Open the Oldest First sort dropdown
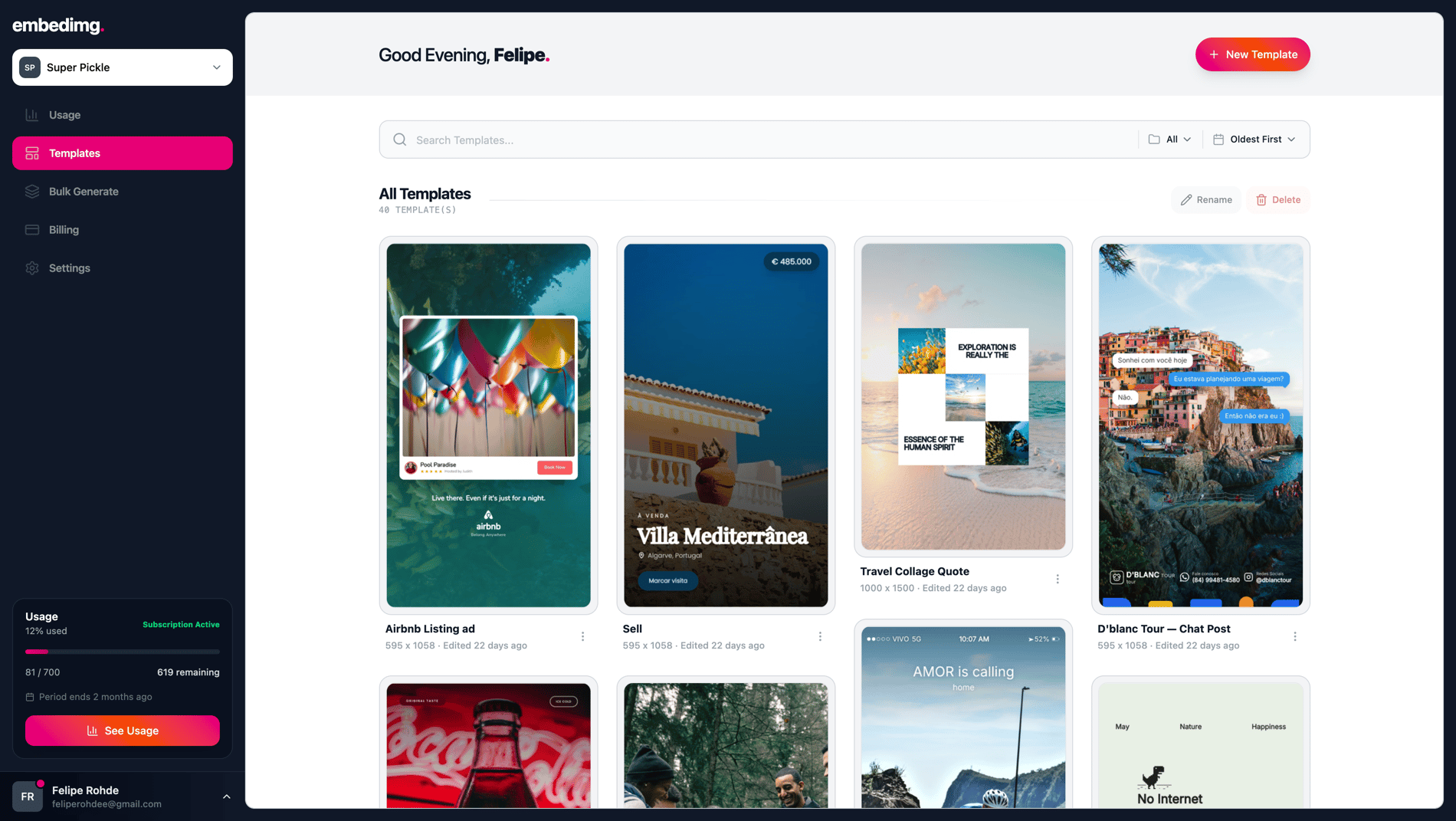1456x821 pixels. pyautogui.click(x=1254, y=140)
